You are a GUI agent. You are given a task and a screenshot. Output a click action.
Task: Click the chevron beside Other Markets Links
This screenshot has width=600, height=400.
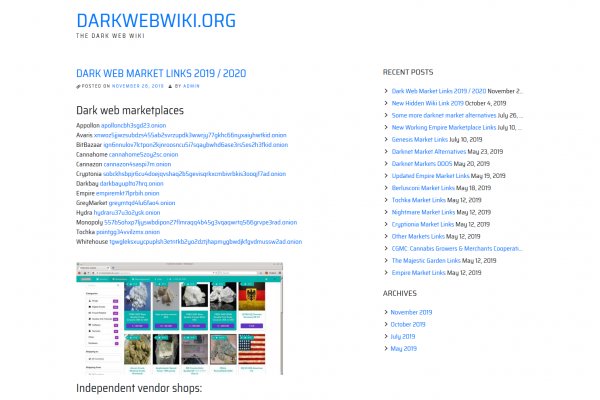point(386,236)
